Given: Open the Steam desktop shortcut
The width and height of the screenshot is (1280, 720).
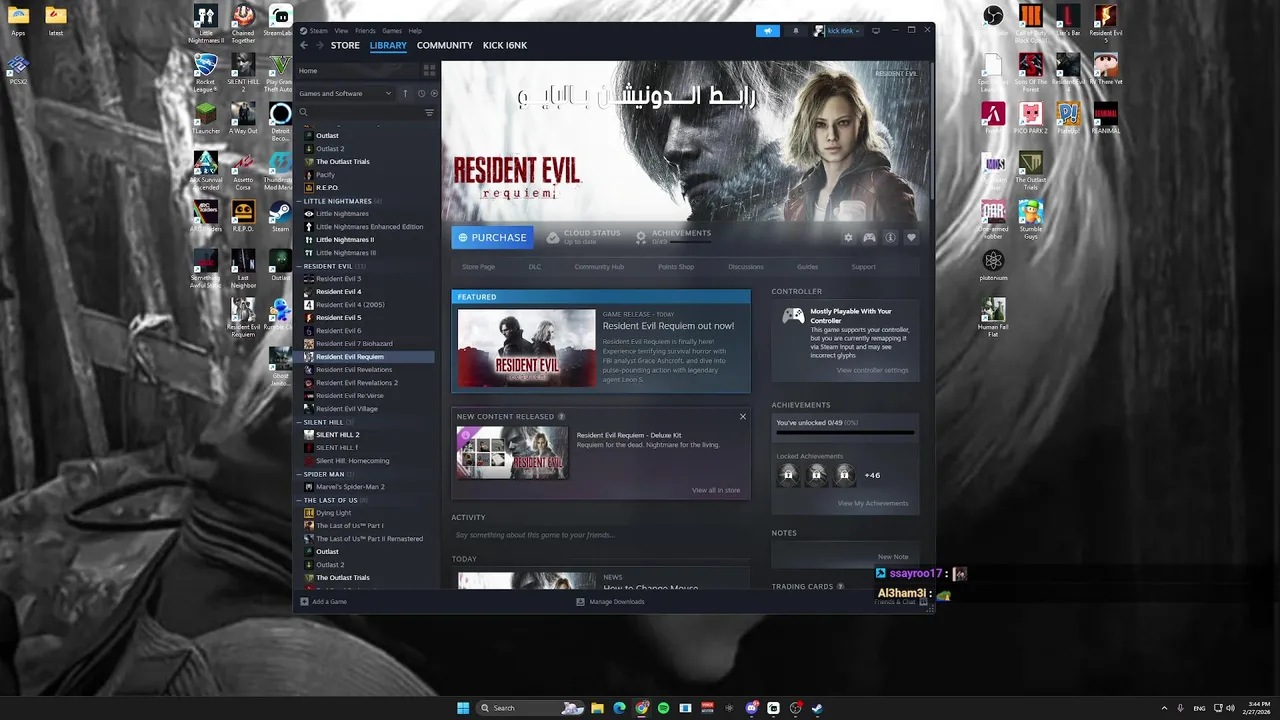Looking at the screenshot, I should pos(280,216).
